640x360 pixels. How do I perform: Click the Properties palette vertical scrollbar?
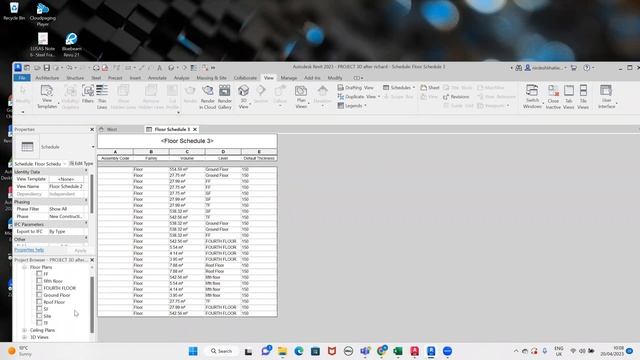coord(92,194)
